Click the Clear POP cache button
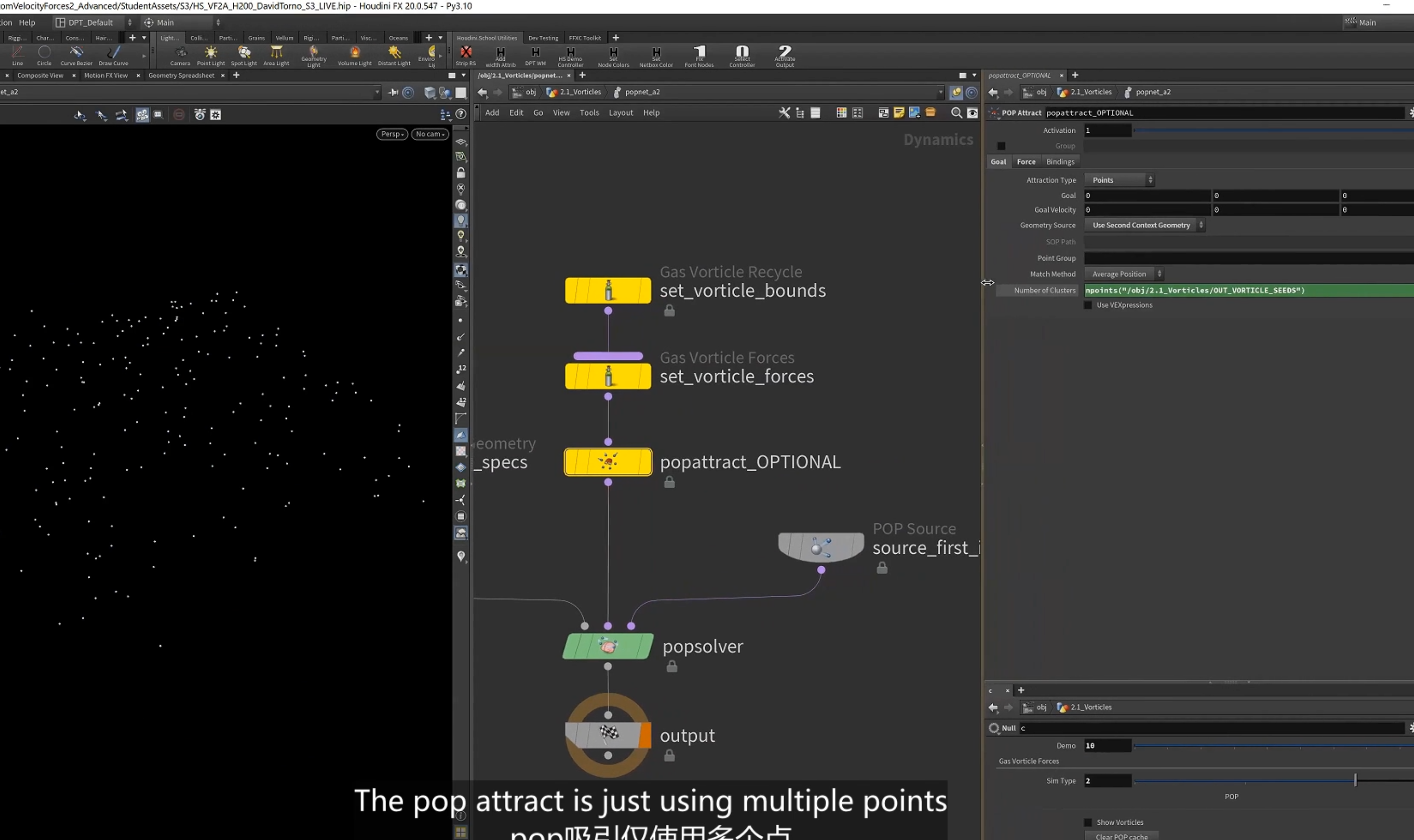Screen dimensions: 1414x840 tap(1121, 836)
